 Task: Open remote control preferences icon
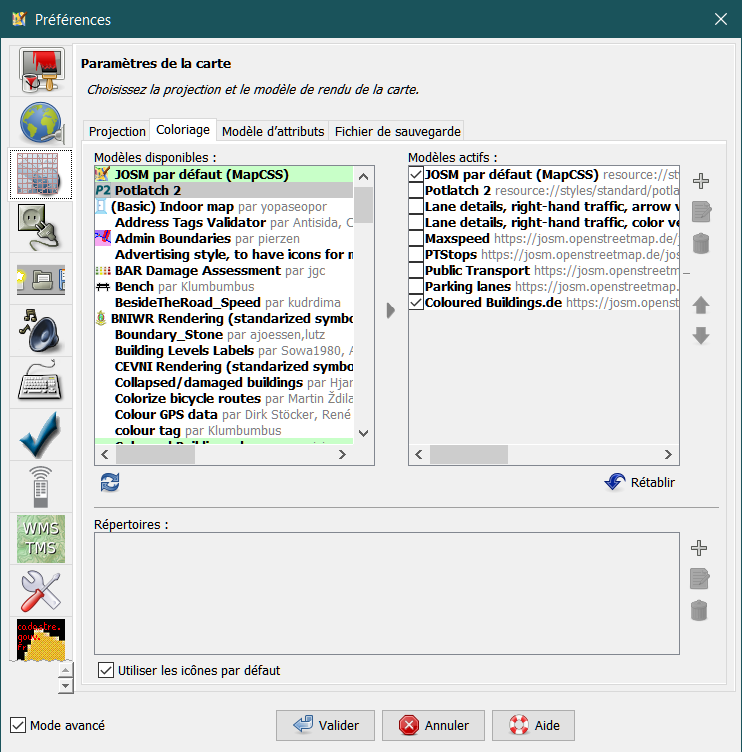coord(41,487)
